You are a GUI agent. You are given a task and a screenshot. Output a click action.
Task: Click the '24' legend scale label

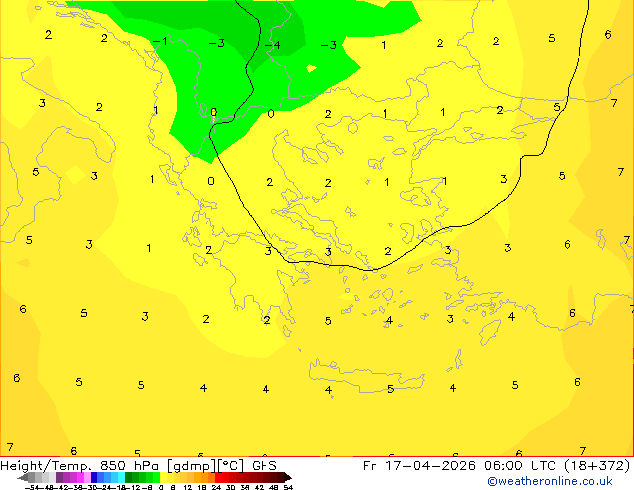216,488
